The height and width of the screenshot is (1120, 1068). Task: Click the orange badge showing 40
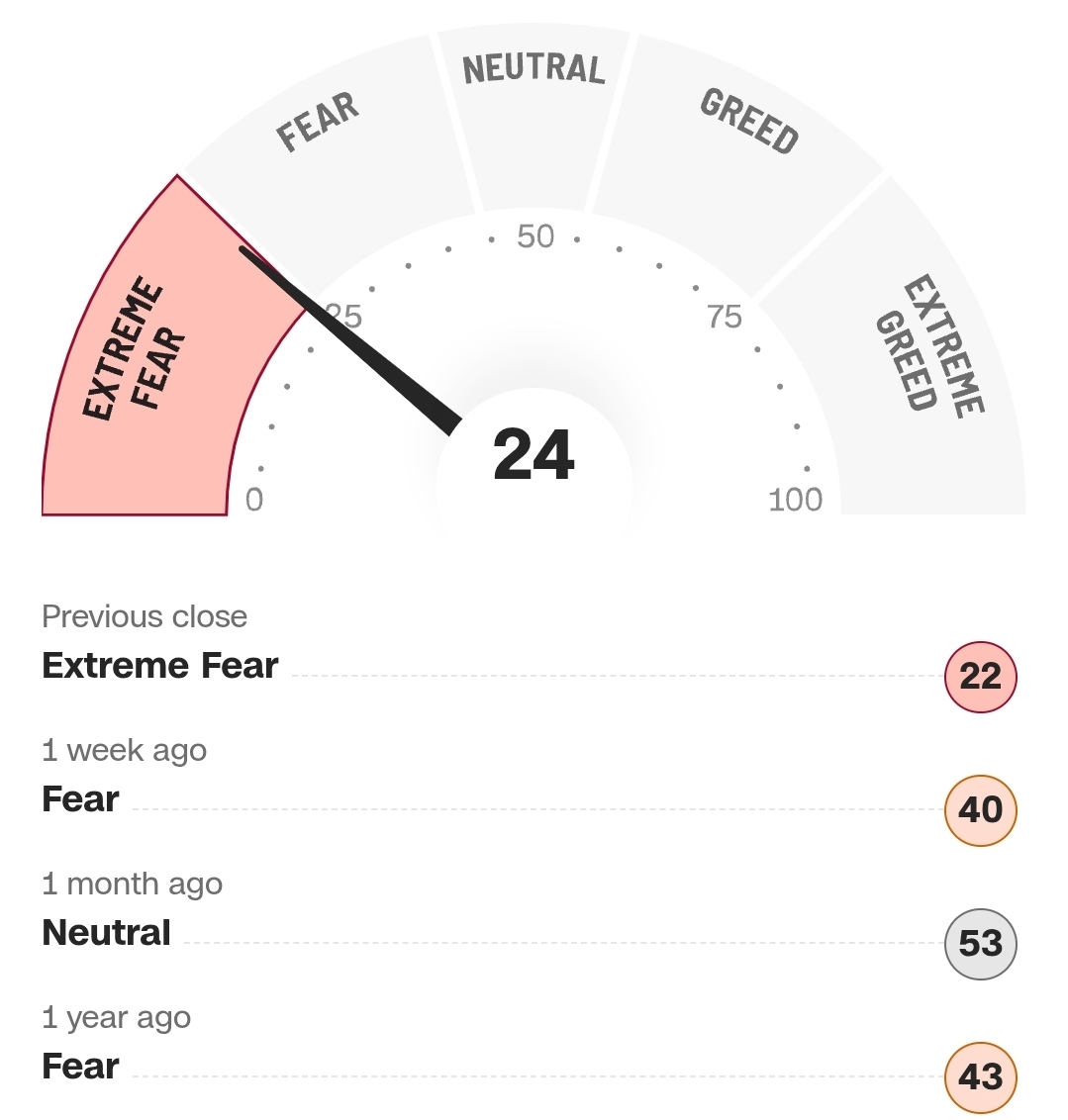pyautogui.click(x=980, y=810)
